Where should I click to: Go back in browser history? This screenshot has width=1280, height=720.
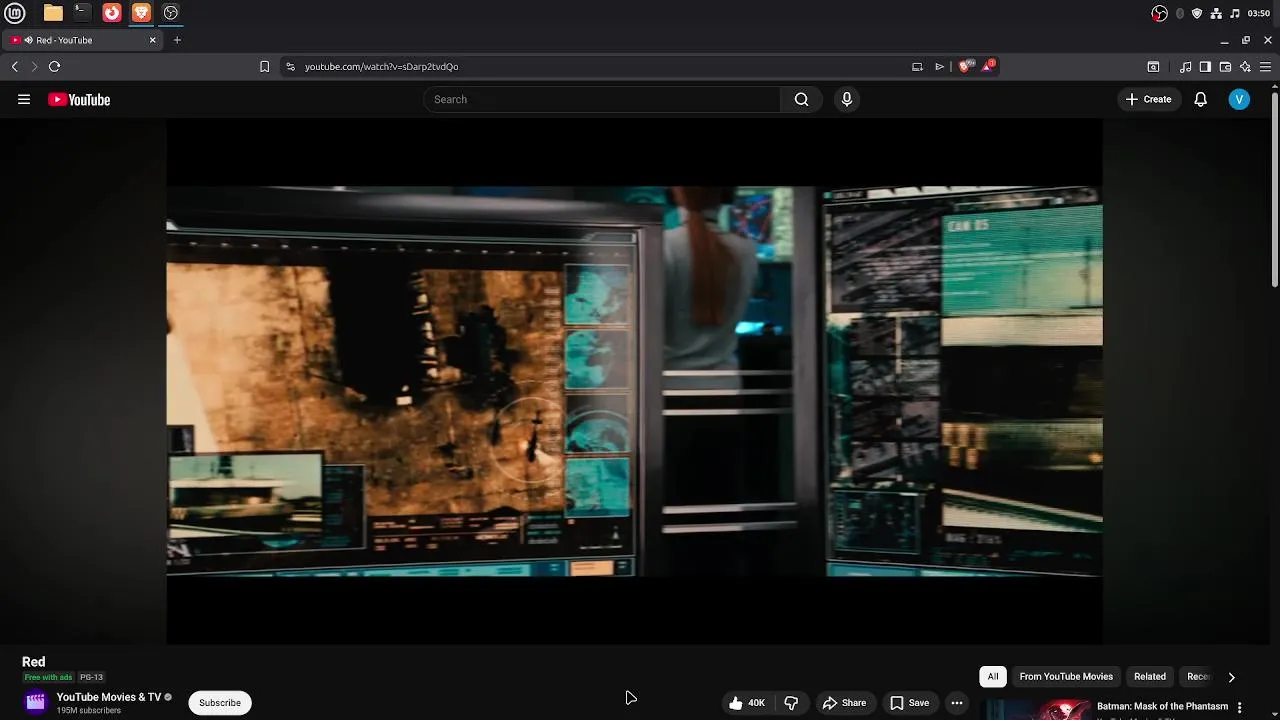tap(15, 66)
